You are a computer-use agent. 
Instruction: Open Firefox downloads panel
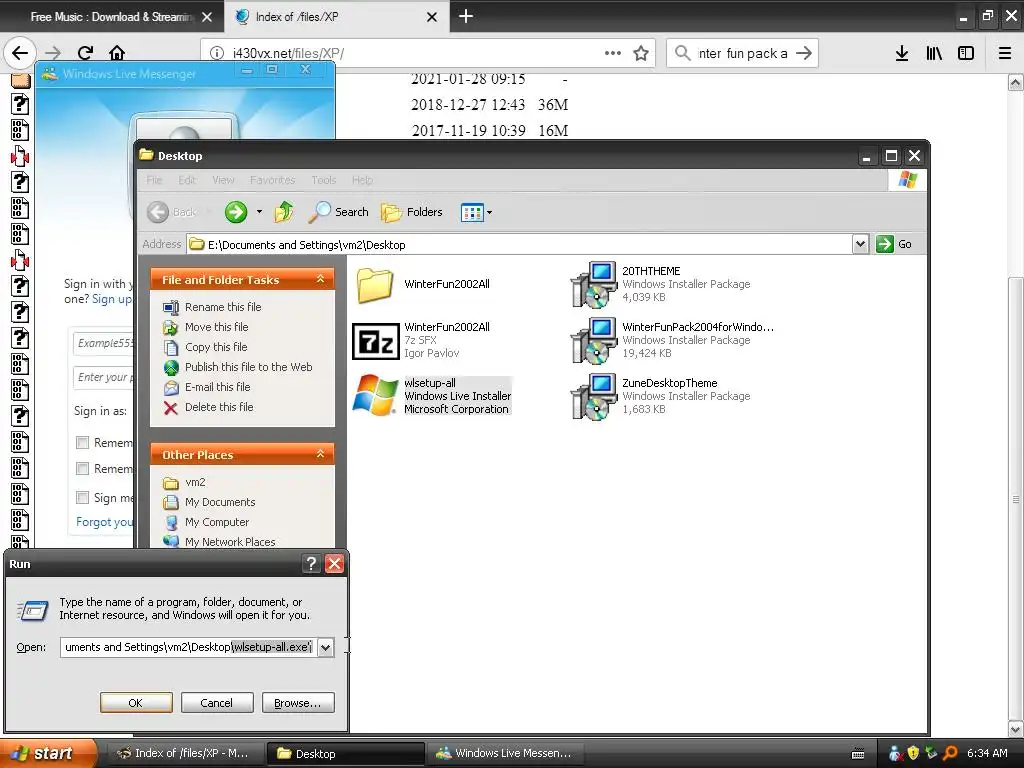(902, 53)
